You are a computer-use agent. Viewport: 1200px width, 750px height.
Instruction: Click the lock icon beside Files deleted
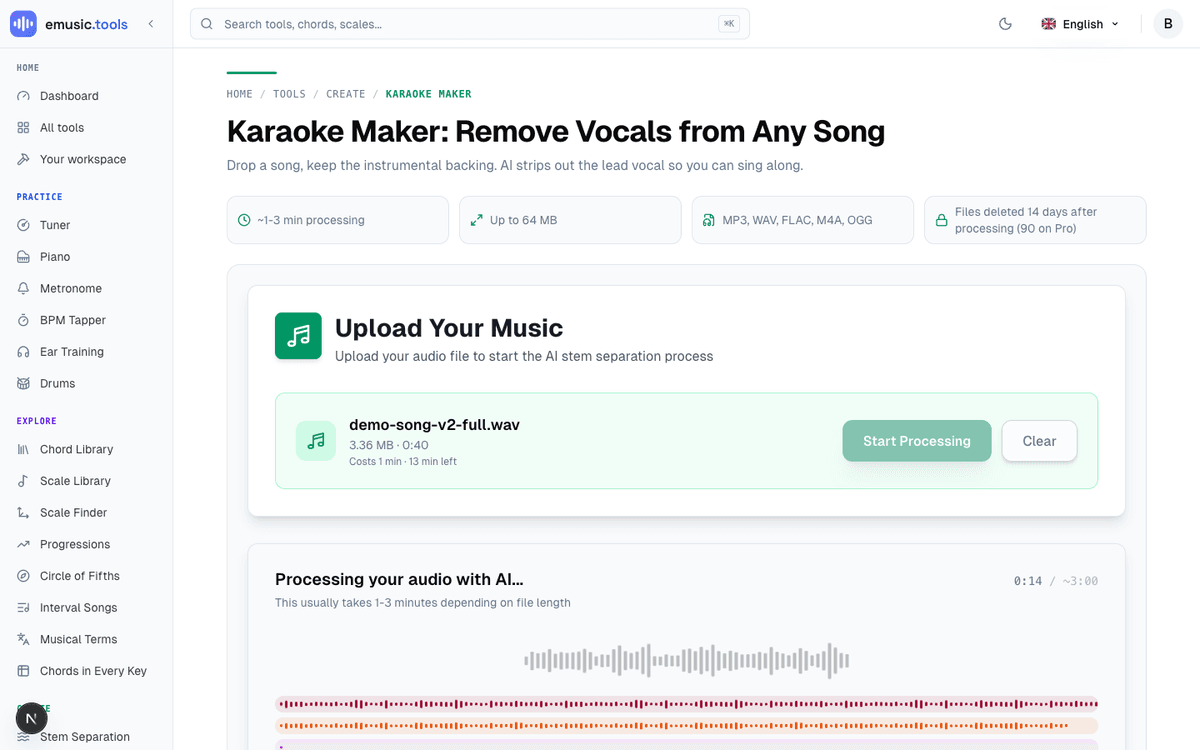click(x=941, y=220)
